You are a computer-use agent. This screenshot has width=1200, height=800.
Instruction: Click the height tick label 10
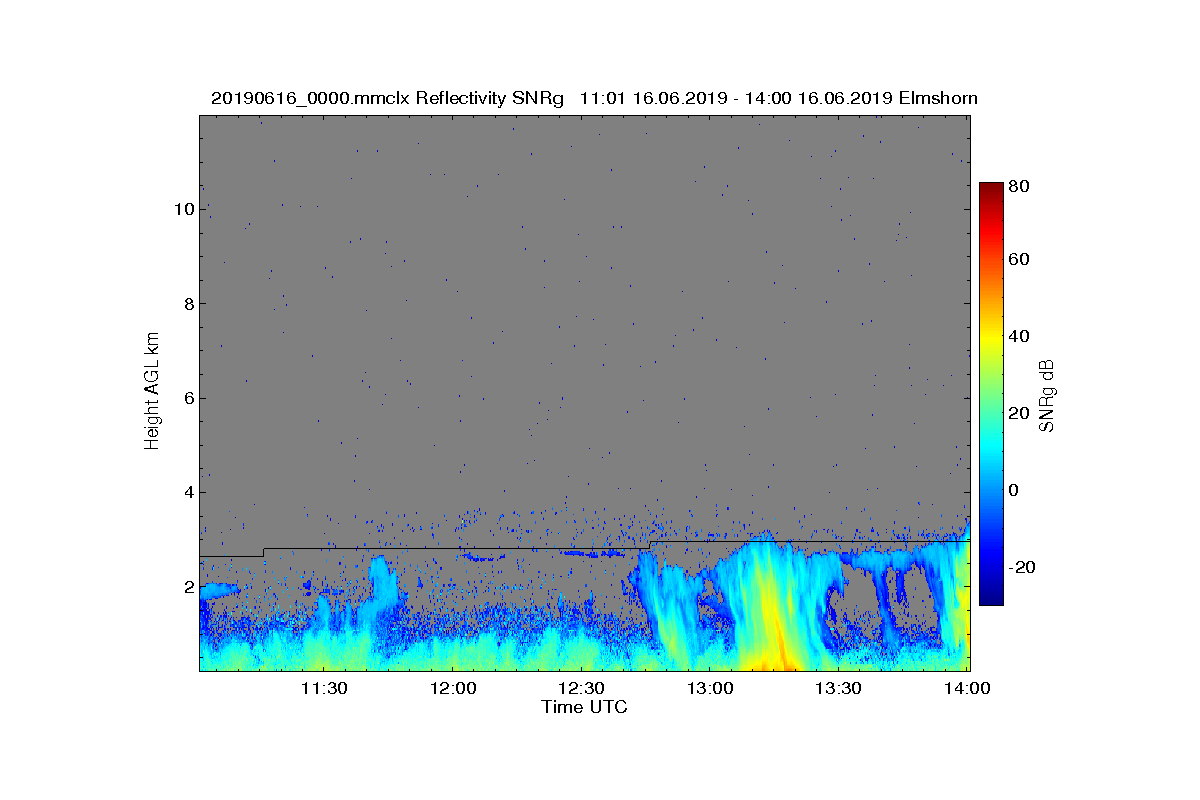click(x=183, y=209)
